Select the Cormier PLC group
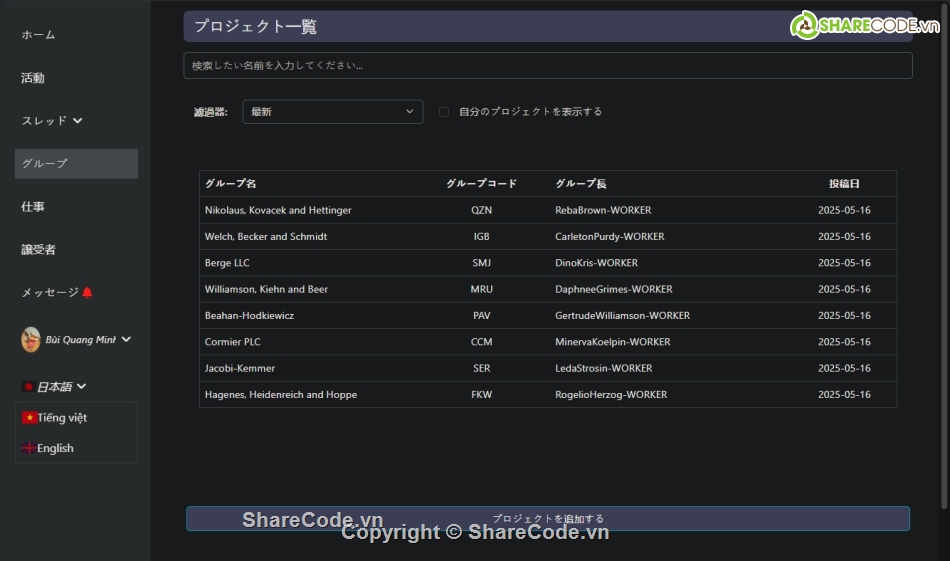950x561 pixels. (x=233, y=342)
